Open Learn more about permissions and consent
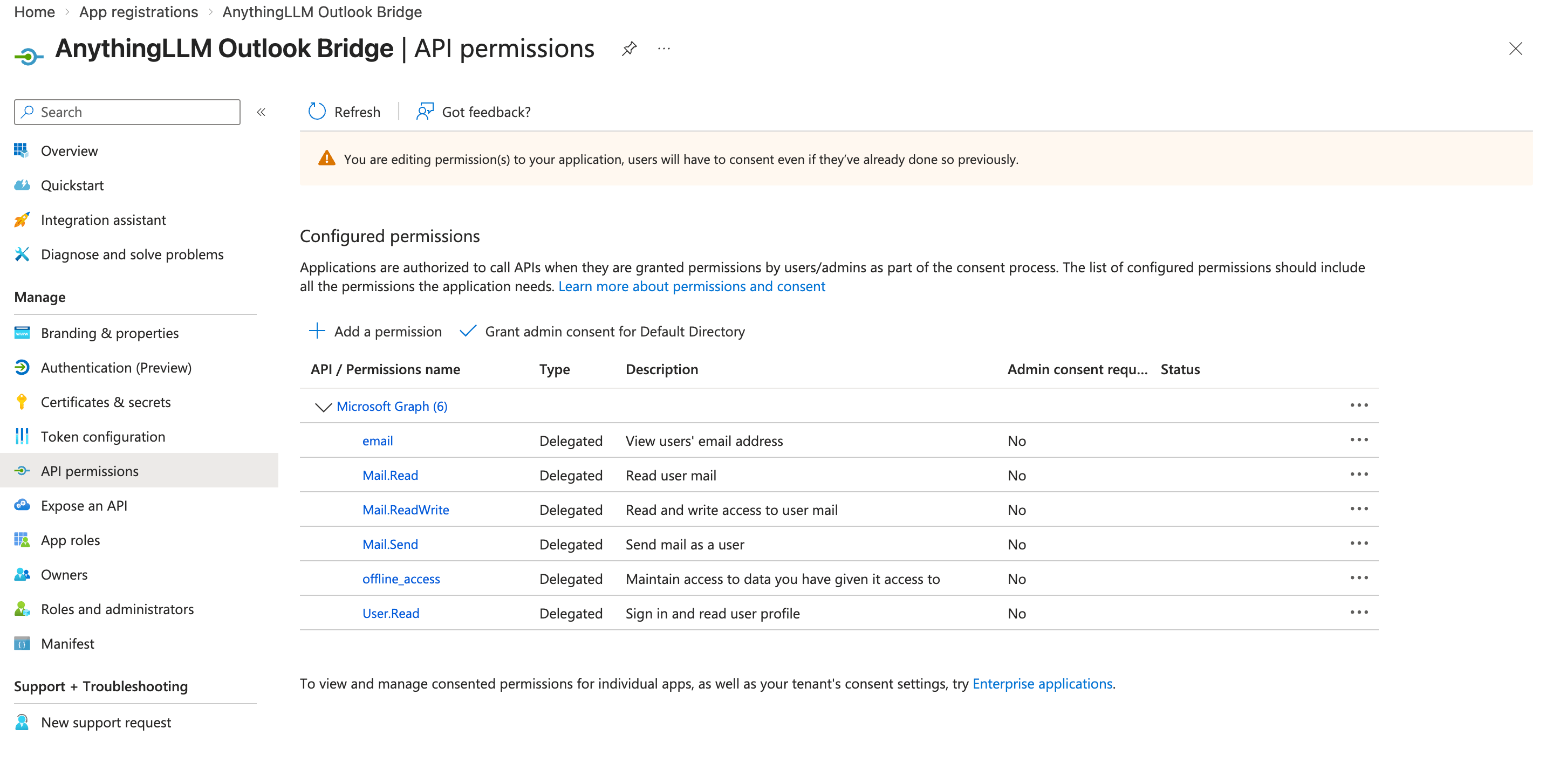 coord(692,286)
